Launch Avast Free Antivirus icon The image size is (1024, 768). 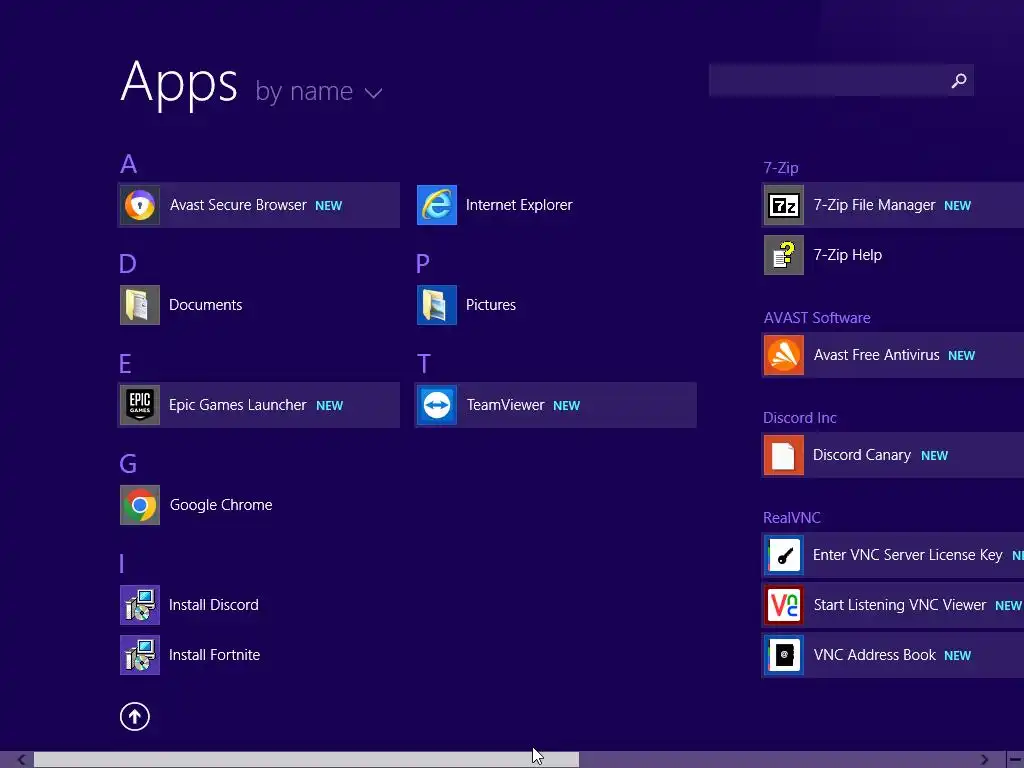(x=784, y=355)
